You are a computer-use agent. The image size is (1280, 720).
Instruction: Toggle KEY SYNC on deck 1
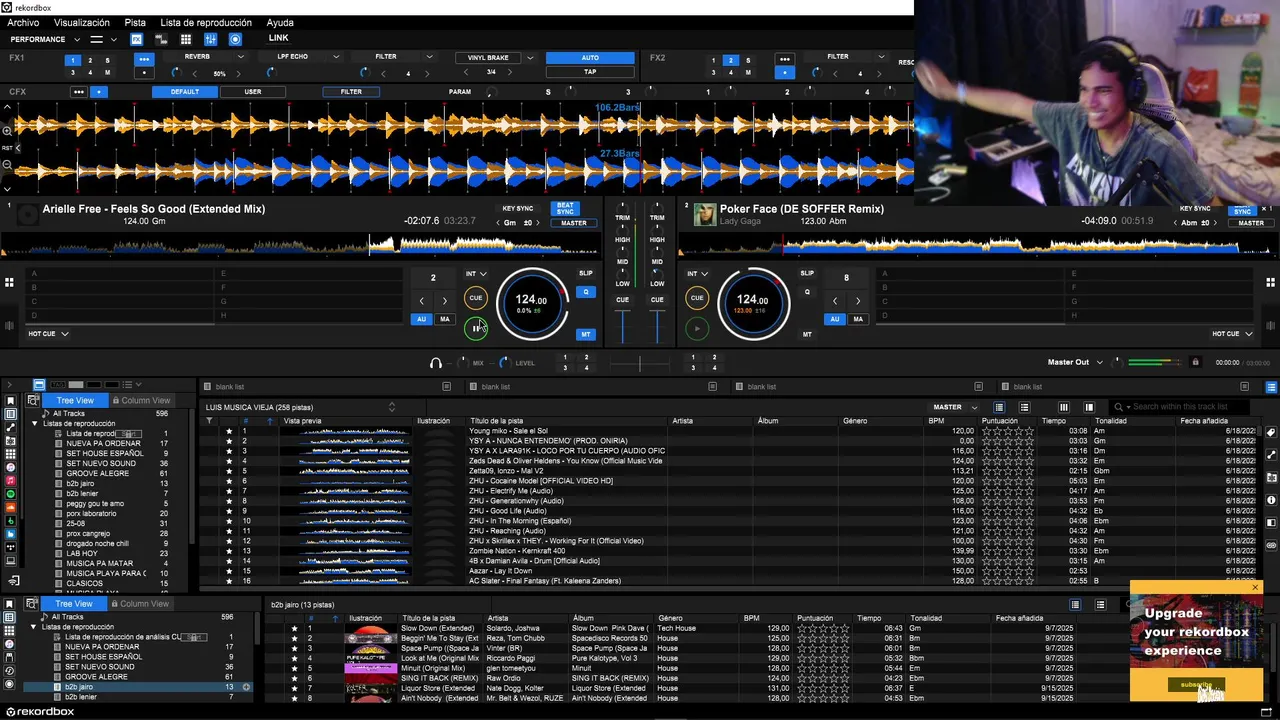click(518, 209)
